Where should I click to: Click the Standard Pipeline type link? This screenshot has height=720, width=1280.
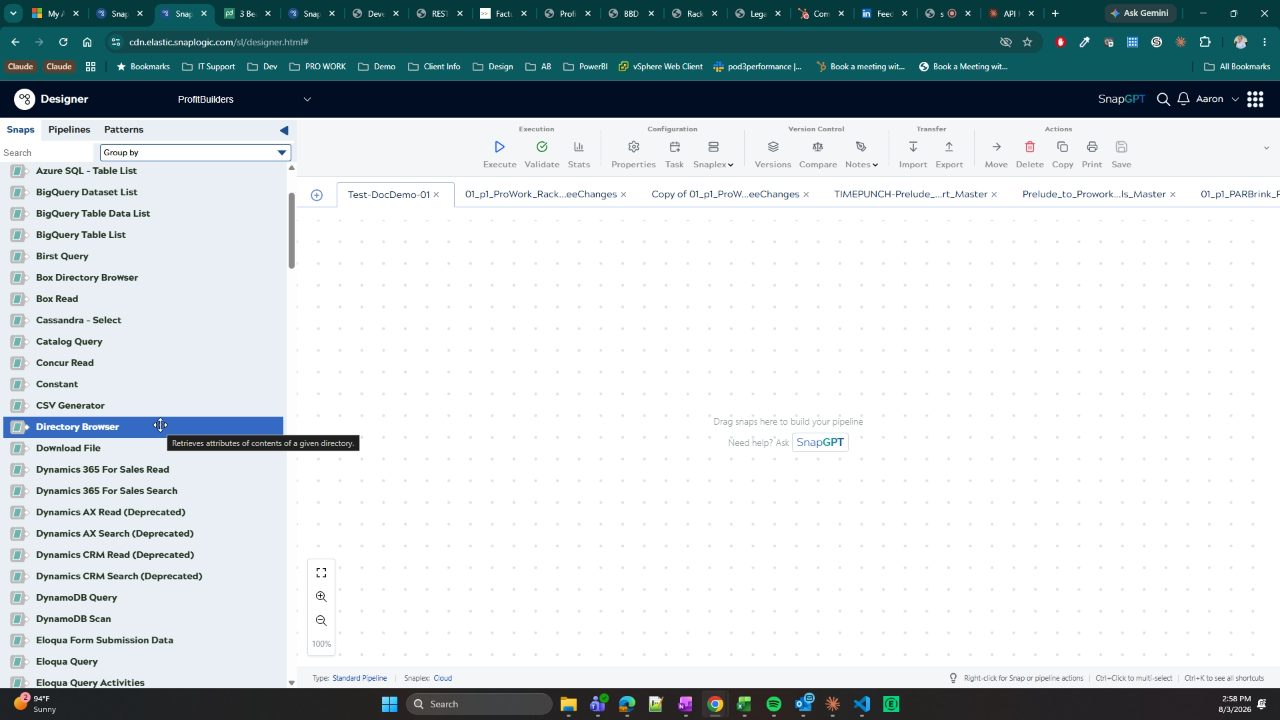[x=359, y=678]
